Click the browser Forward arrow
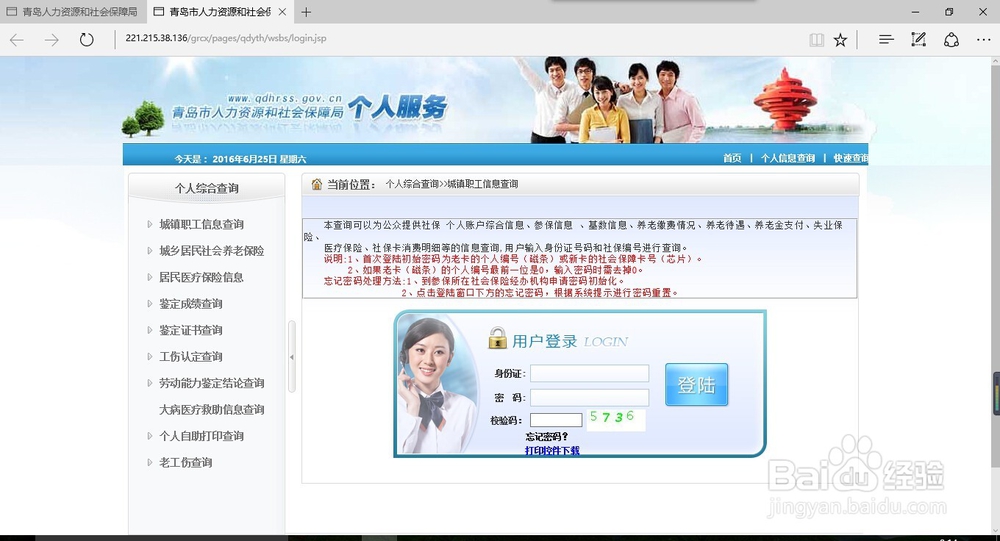1000x541 pixels. point(52,40)
